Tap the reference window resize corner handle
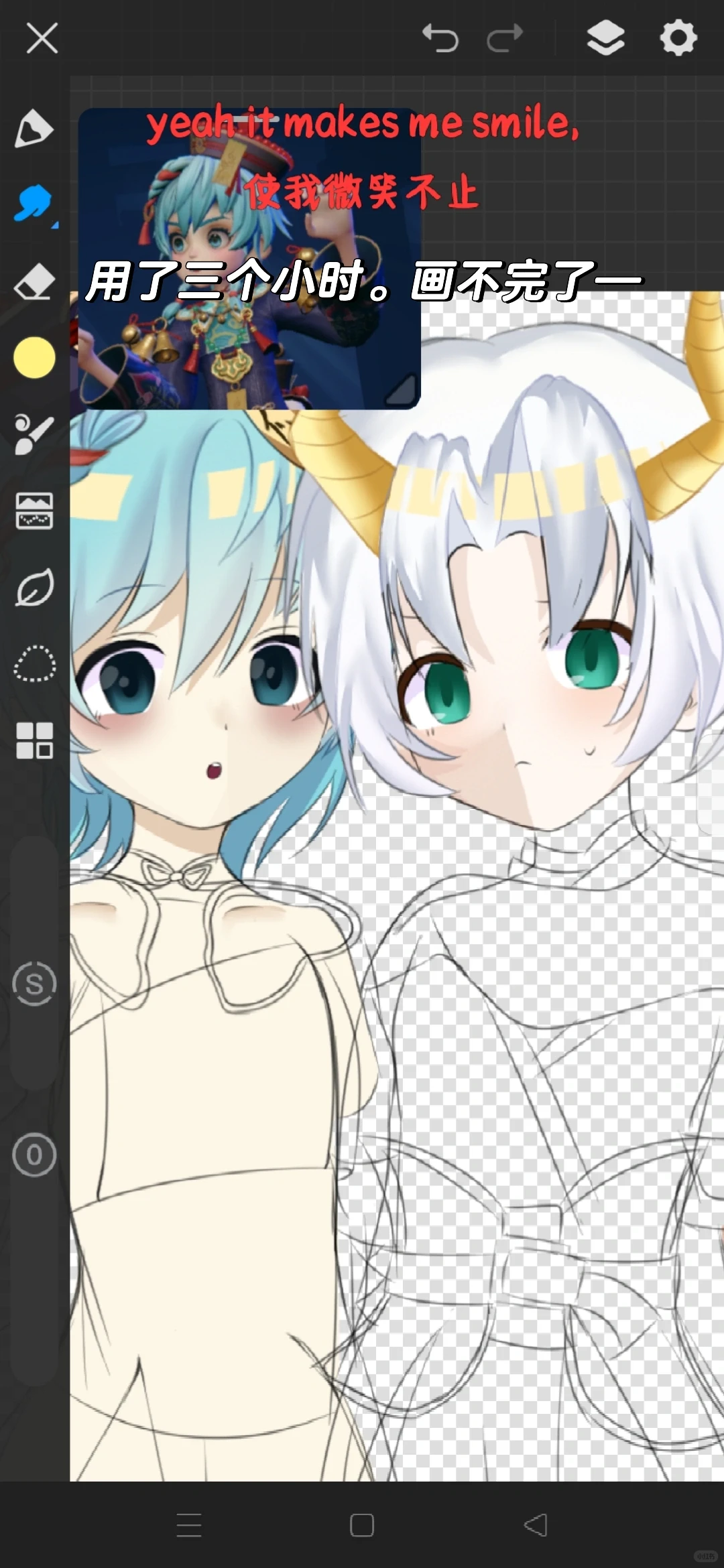Screen dimensions: 724x1568 [x=400, y=391]
